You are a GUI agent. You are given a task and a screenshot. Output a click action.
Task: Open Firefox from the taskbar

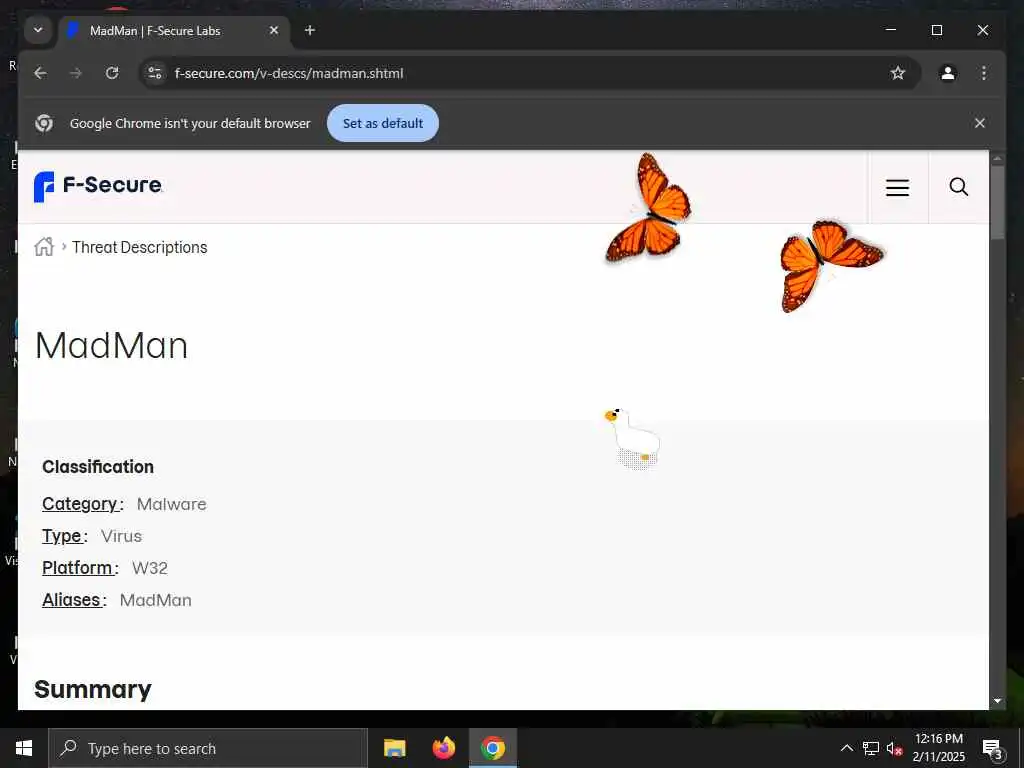pyautogui.click(x=444, y=748)
